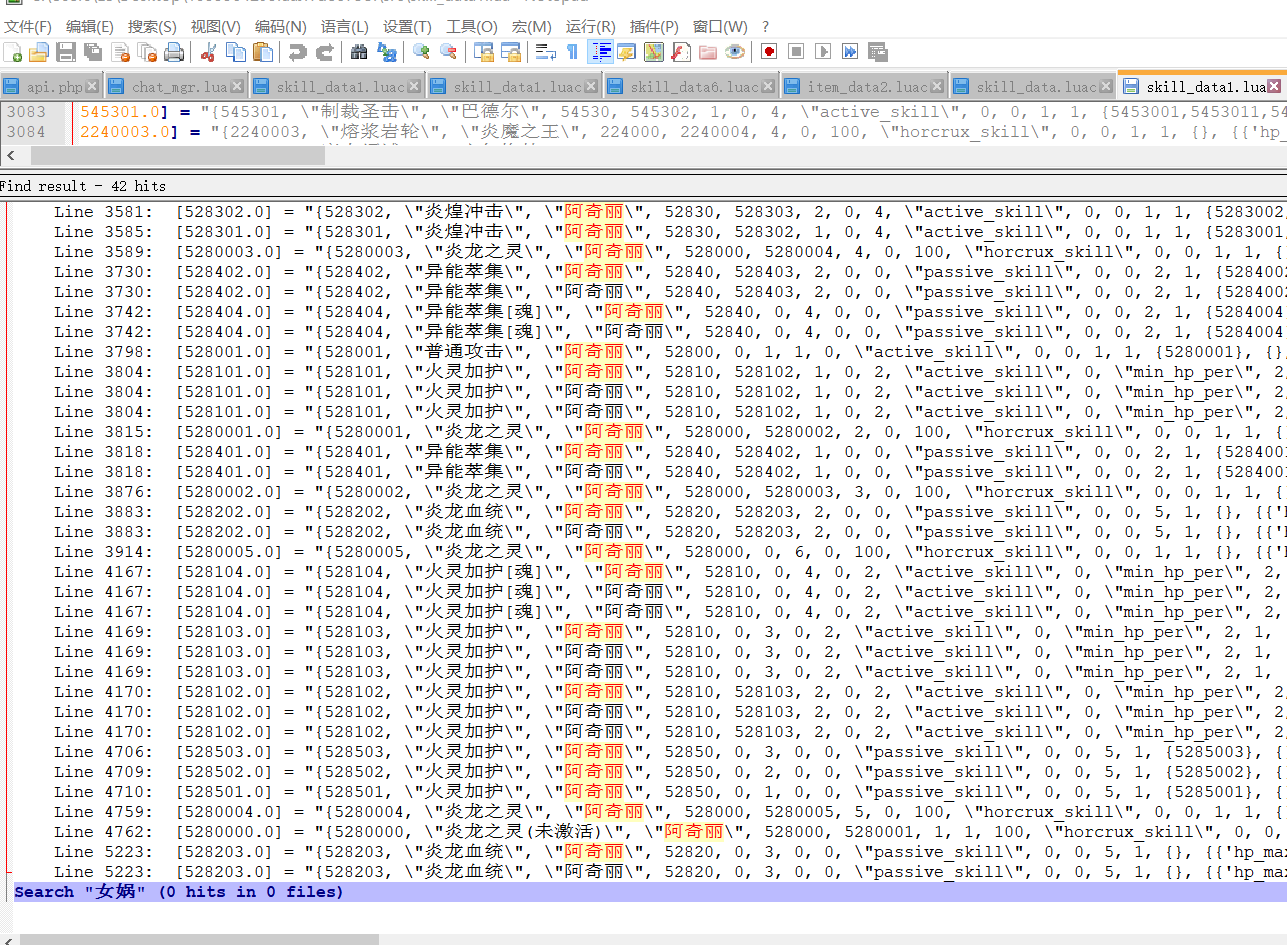Click the editor horizontal scrollbar thumb

pyautogui.click(x=178, y=155)
